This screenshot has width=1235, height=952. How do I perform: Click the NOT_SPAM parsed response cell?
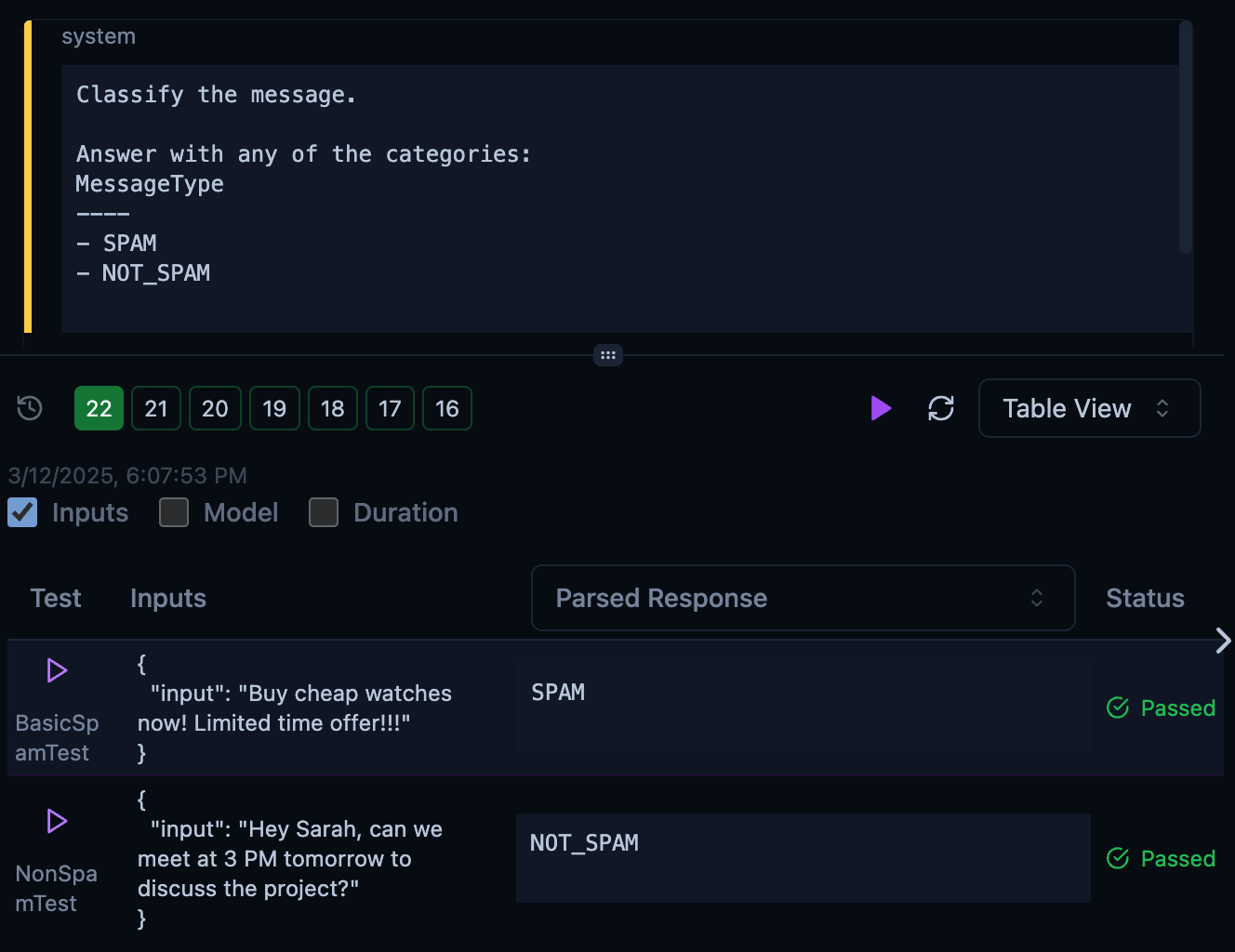coord(803,857)
